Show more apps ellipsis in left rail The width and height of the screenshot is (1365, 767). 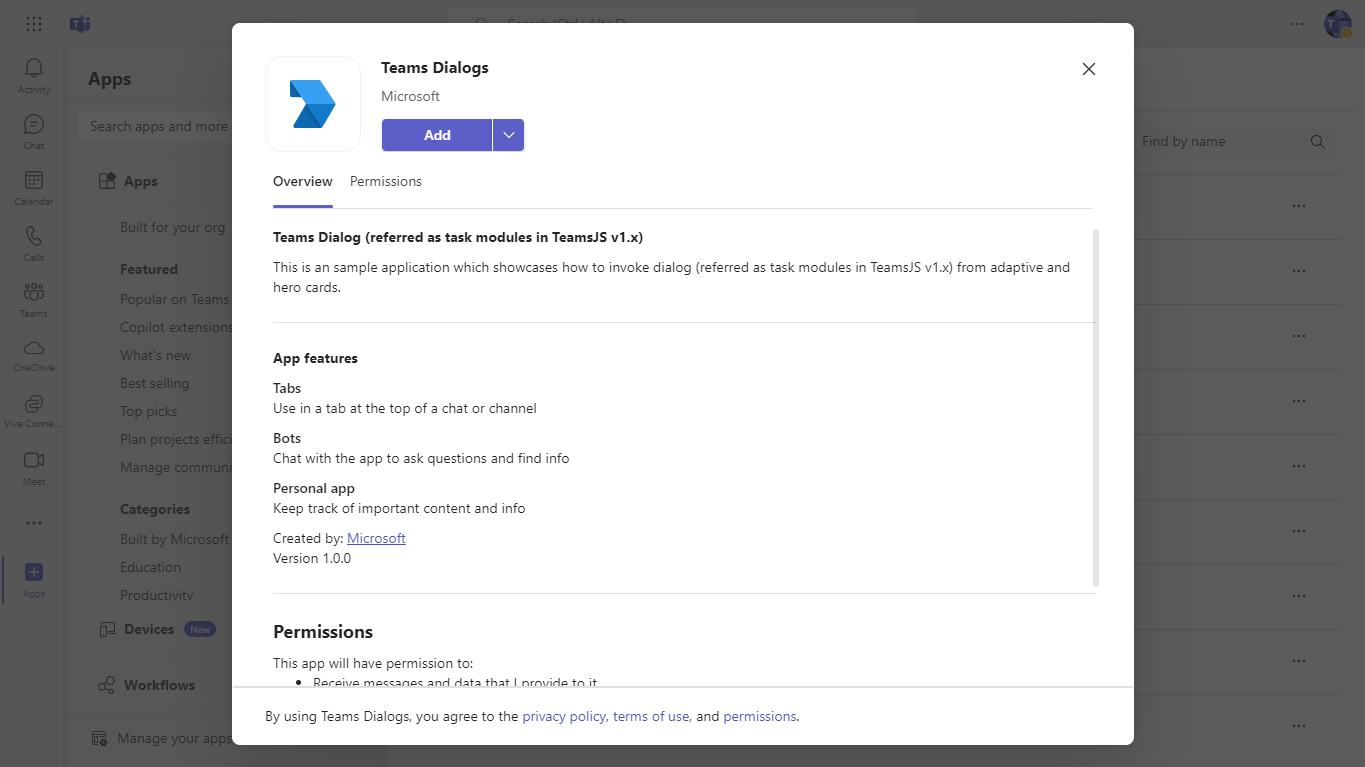pos(34,523)
